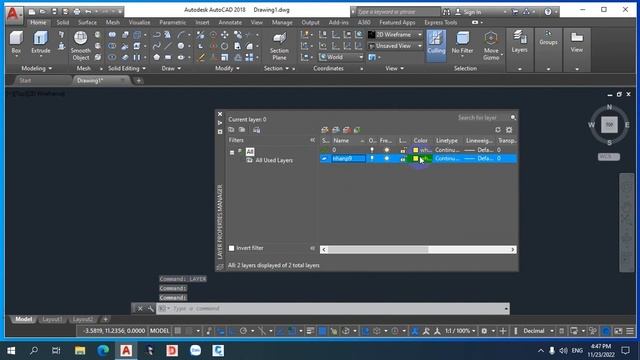The image size is (640, 360).
Task: Click the Color column header
Action: tap(420, 140)
